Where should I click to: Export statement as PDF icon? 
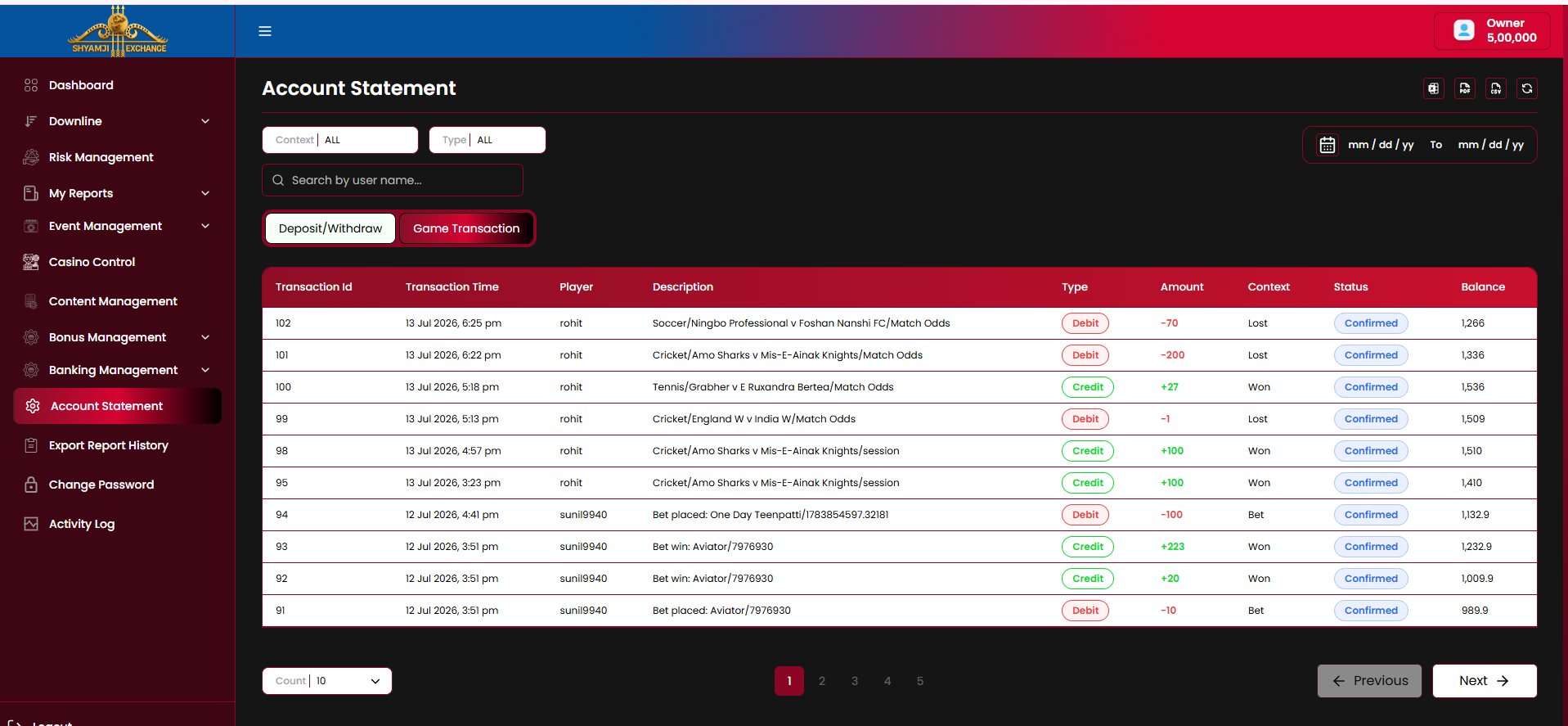pyautogui.click(x=1465, y=88)
